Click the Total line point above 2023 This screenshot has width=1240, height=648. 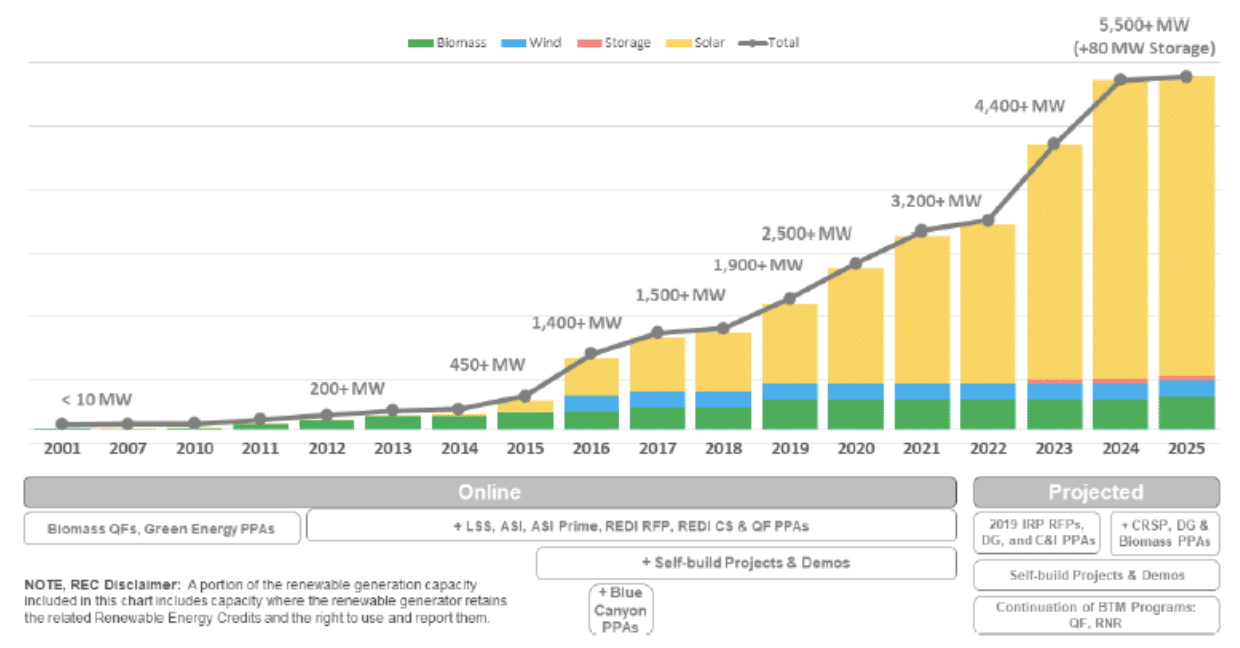point(1053,144)
